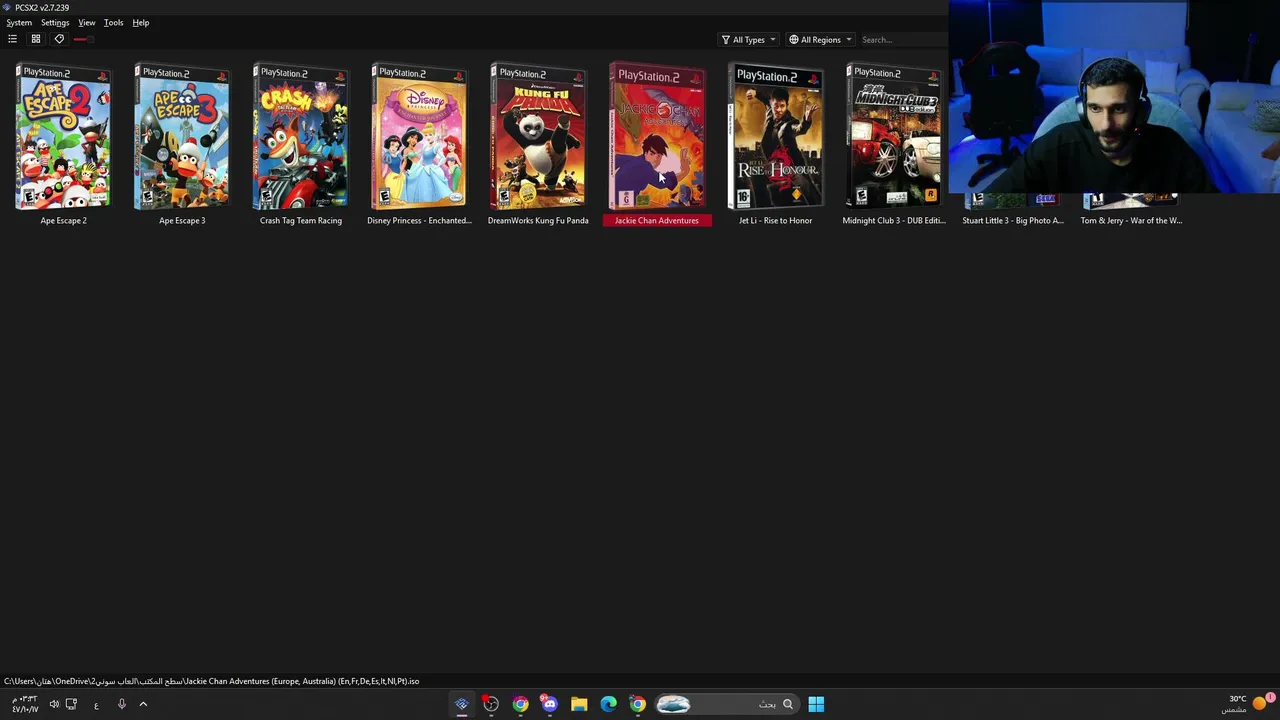
Task: Open the System menu
Action: (x=19, y=22)
